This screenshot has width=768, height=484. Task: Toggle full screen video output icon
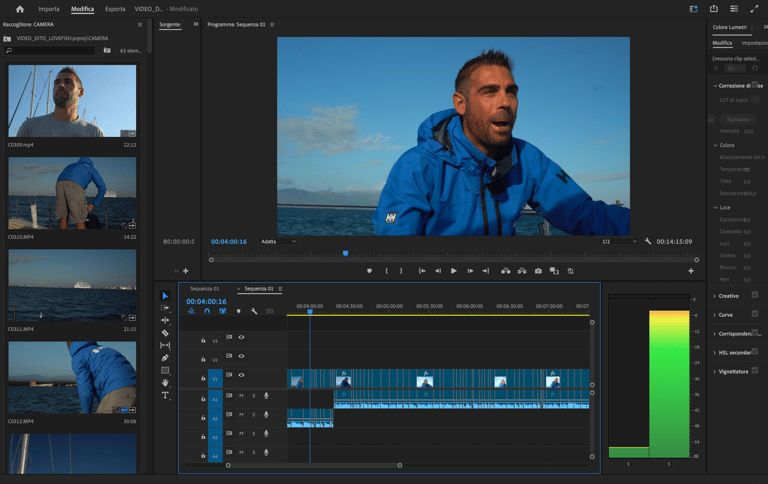click(754, 9)
